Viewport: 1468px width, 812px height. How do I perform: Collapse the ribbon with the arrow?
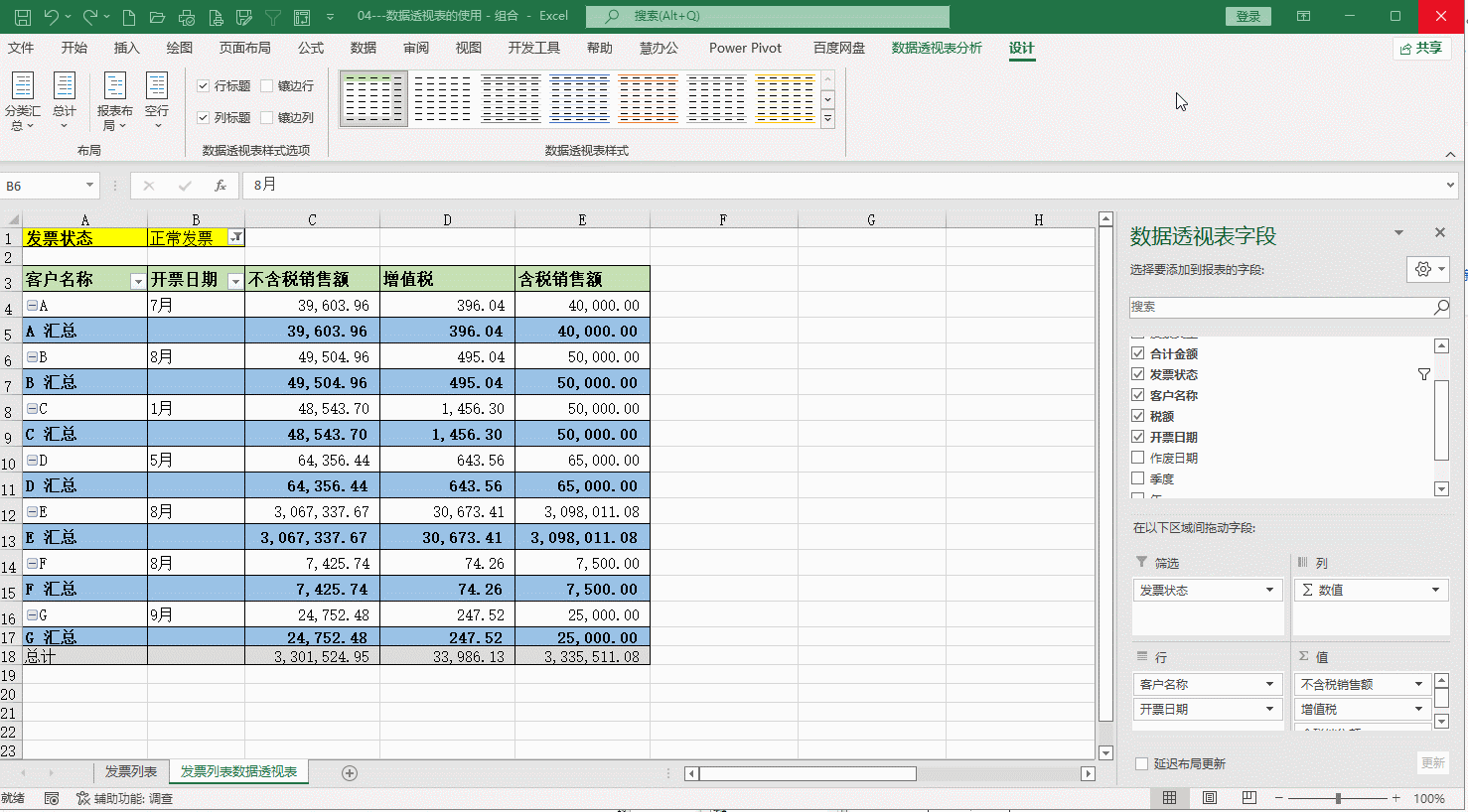pyautogui.click(x=1450, y=154)
